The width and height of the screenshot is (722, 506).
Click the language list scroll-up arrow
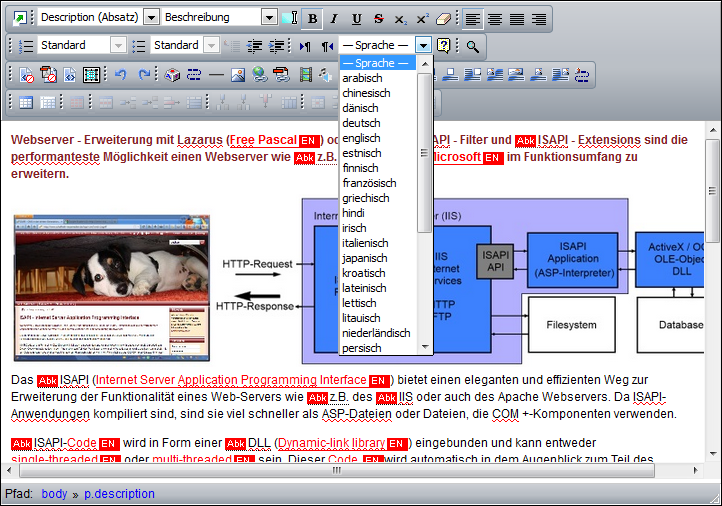click(425, 64)
